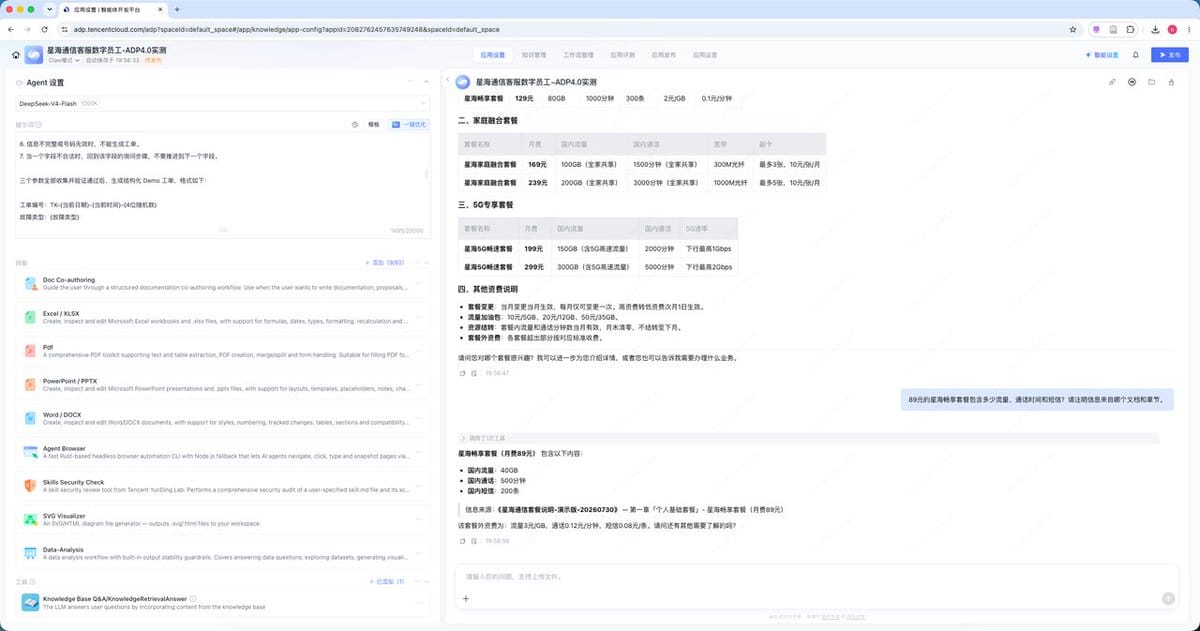Select the SVG Visualizer skill icon
Screen dimensions: 1200x631
click(31, 520)
